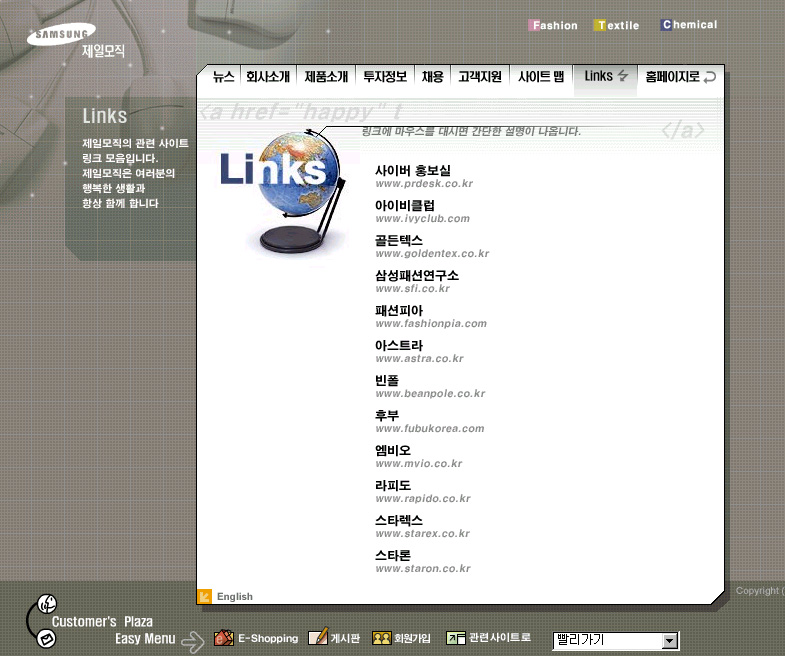Open the 회원가입 link
The width and height of the screenshot is (785, 656).
(413, 638)
